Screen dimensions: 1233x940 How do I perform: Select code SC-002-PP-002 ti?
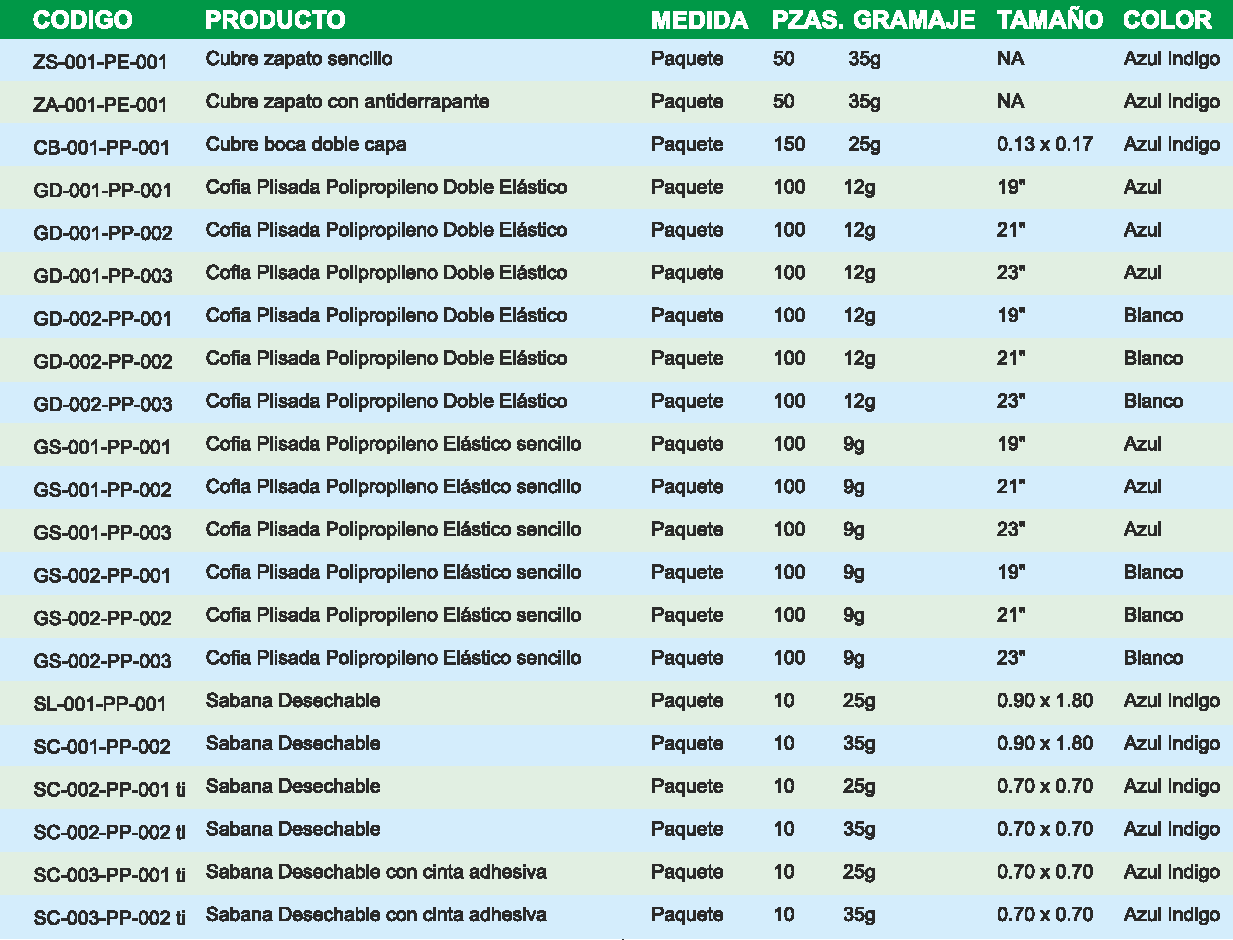(x=109, y=833)
